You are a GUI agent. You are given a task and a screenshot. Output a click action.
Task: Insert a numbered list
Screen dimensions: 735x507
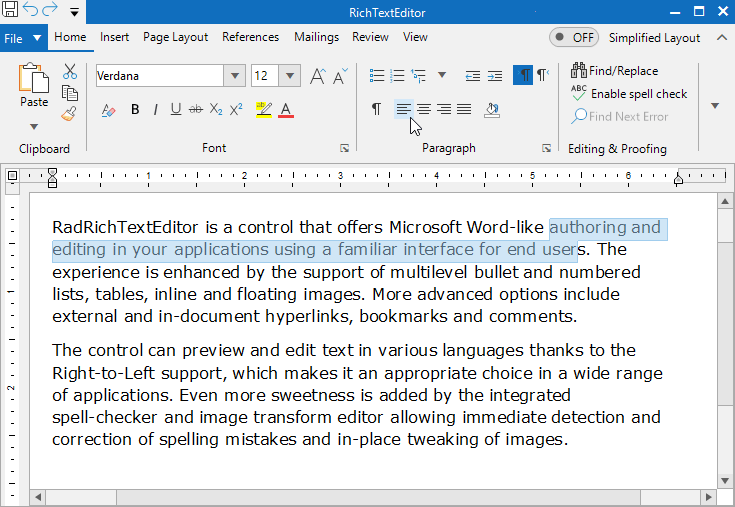[x=397, y=75]
